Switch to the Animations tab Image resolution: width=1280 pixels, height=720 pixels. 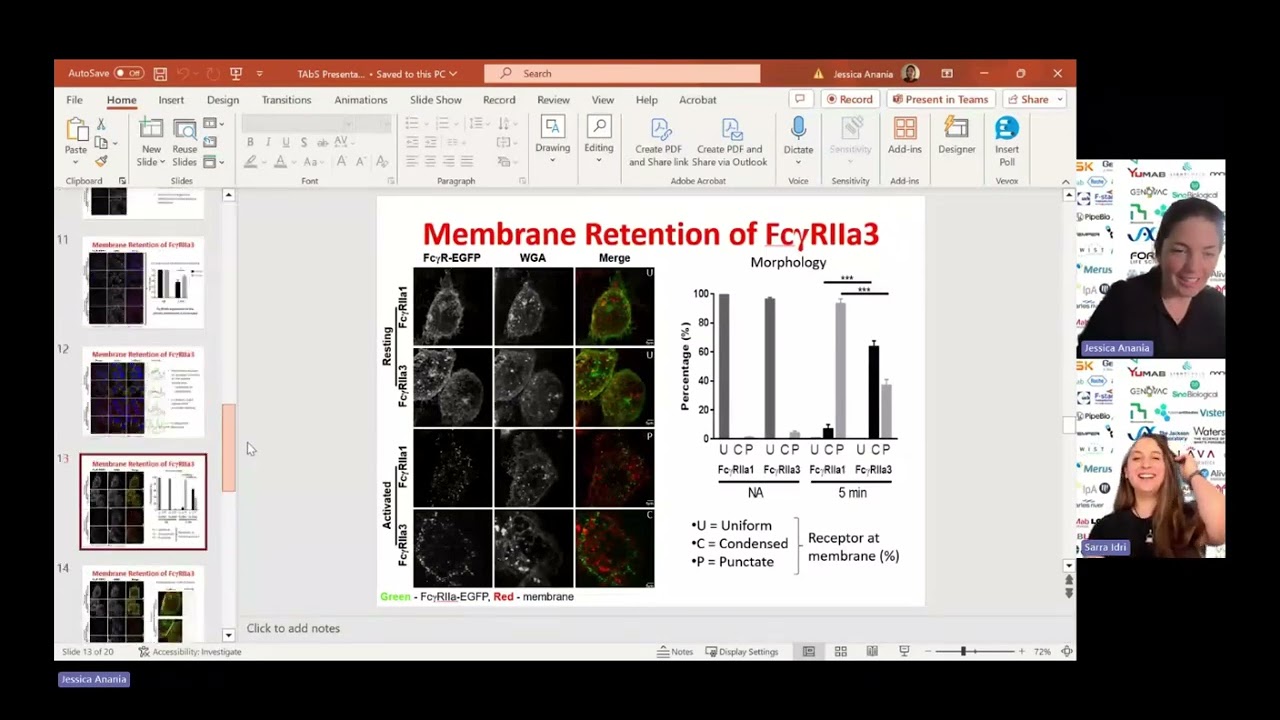pos(361,100)
